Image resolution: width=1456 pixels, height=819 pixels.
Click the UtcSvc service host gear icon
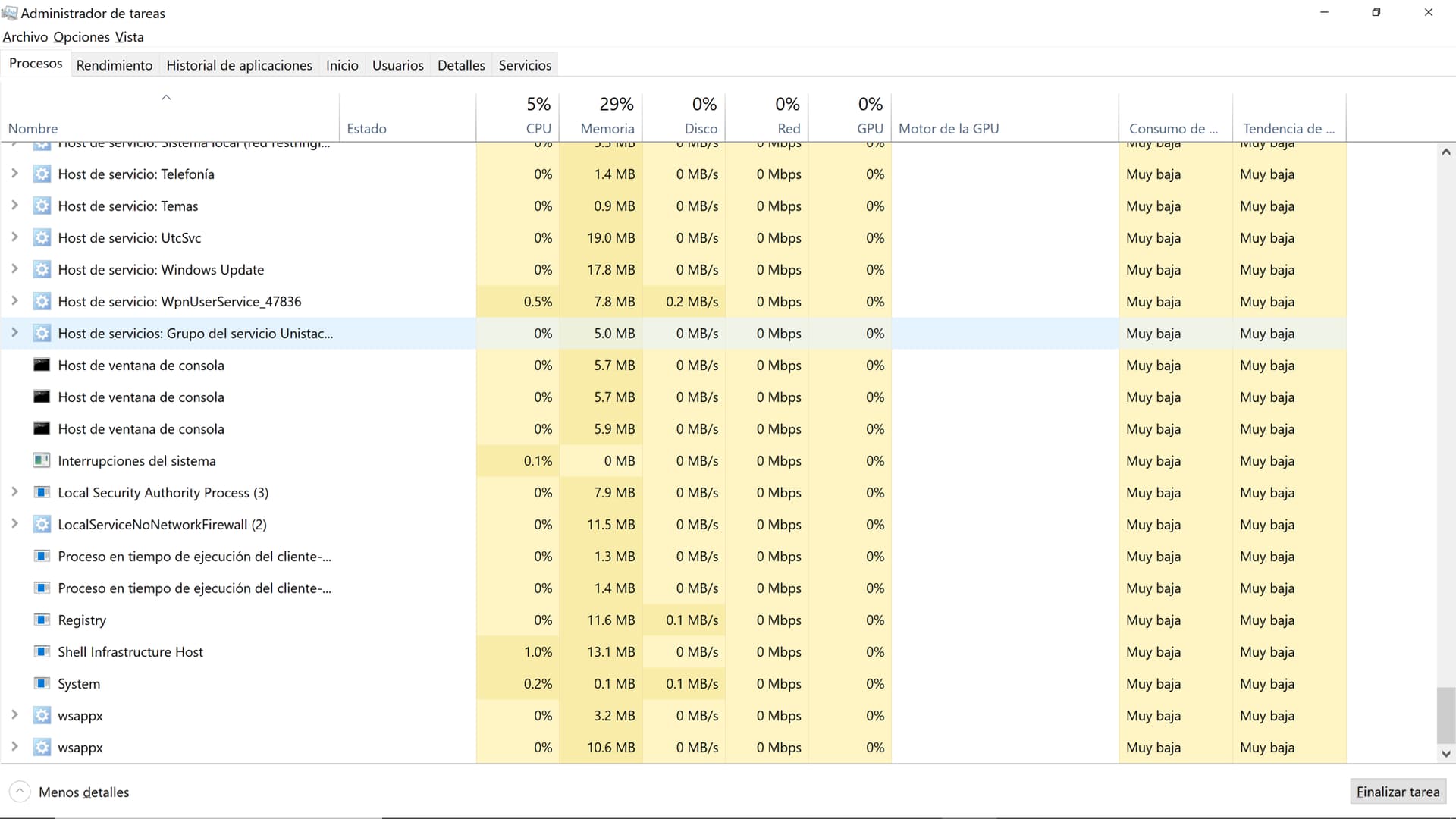tap(42, 238)
